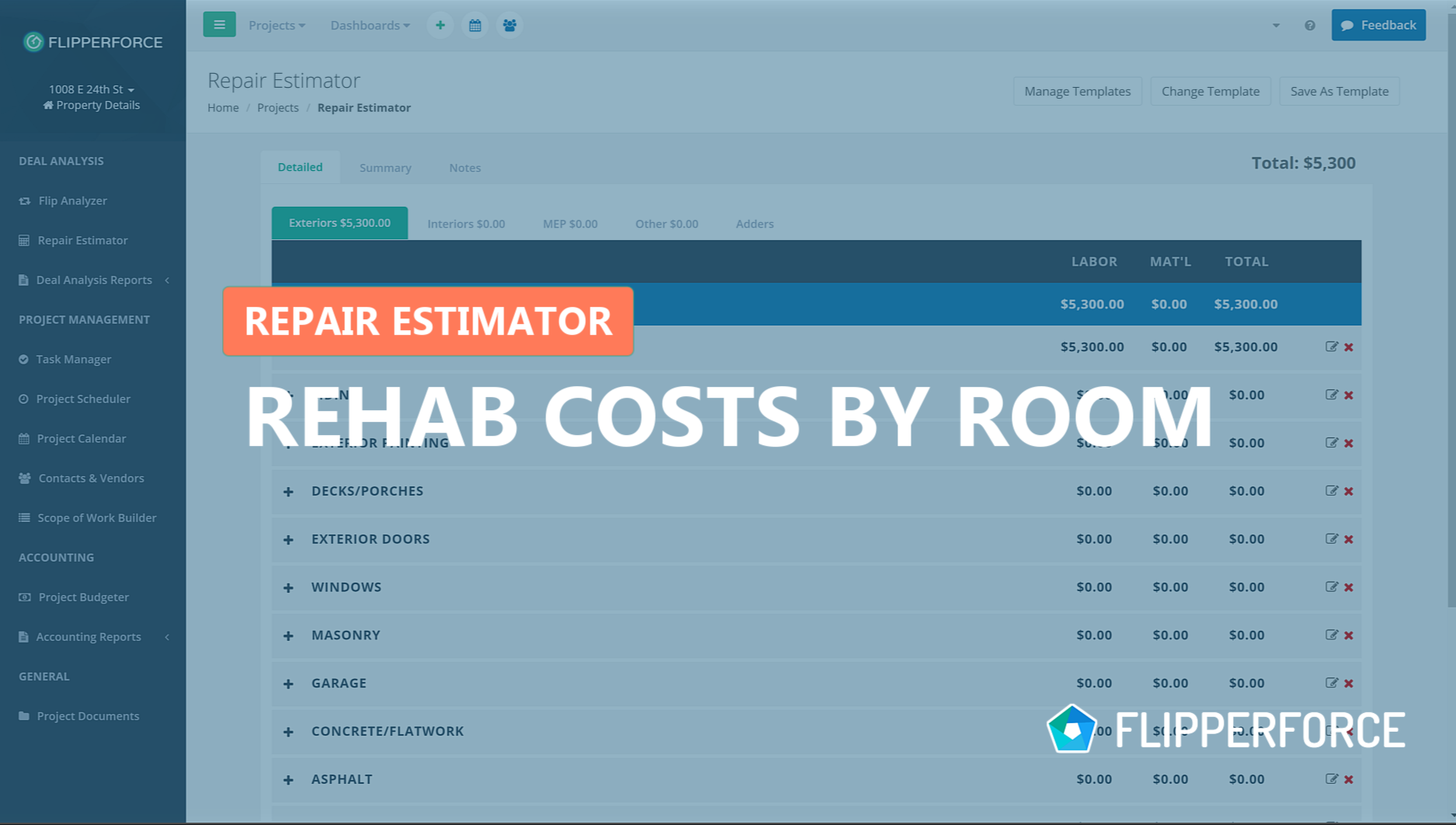Open the Projects dropdown menu
This screenshot has height=825, width=1456.
(277, 25)
